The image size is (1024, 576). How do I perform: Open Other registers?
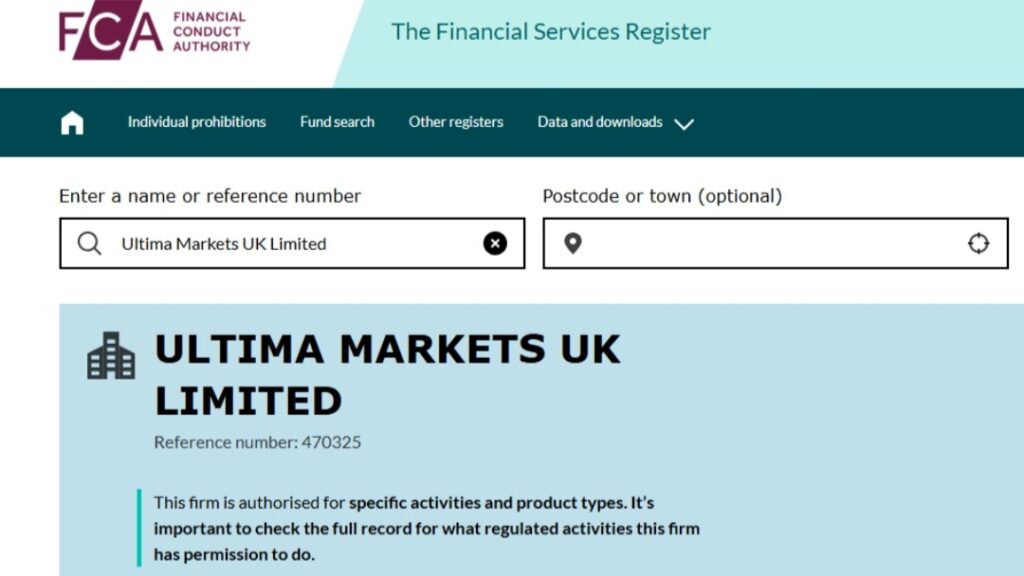pos(456,122)
